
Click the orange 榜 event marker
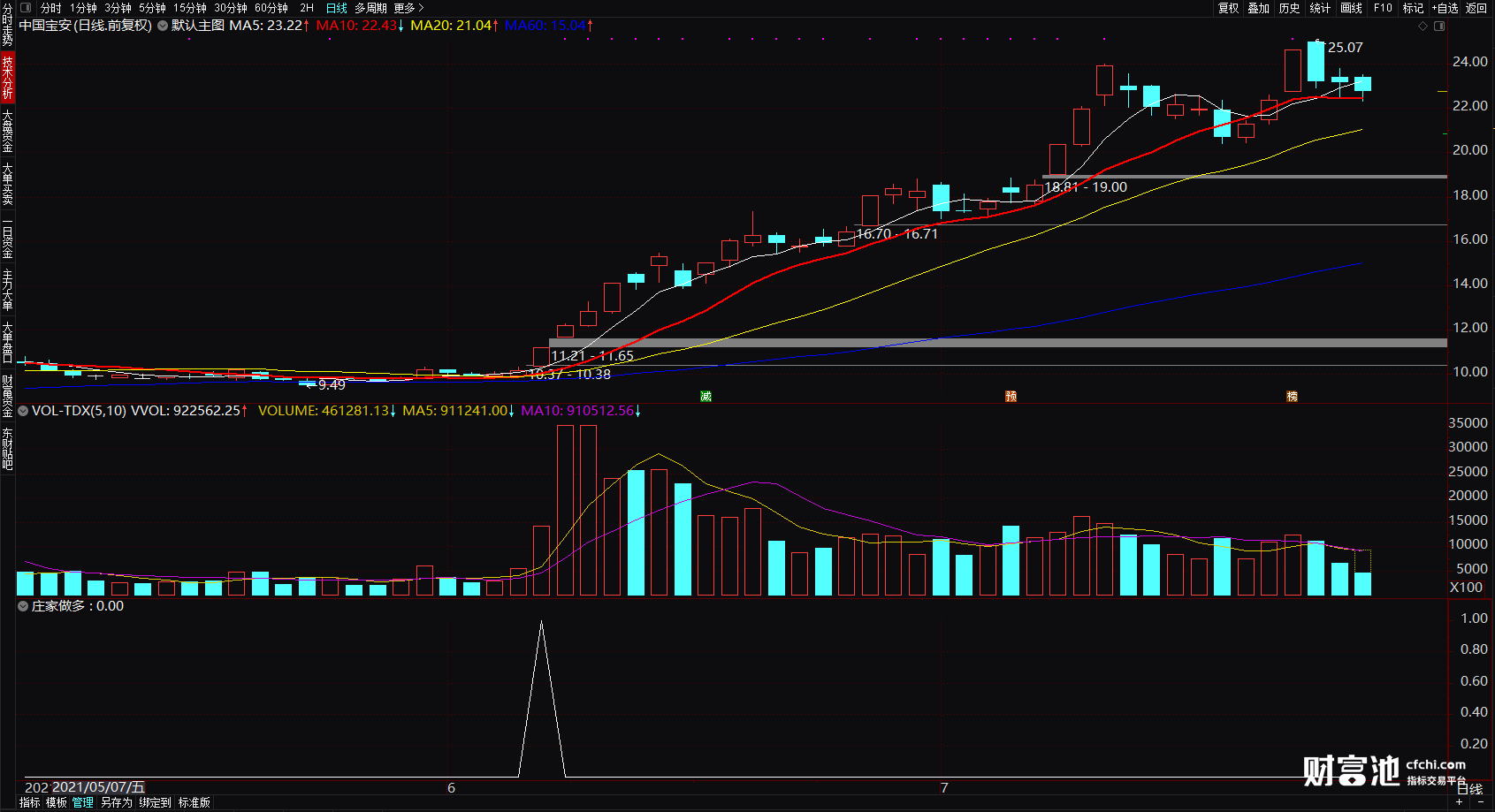tap(1292, 396)
